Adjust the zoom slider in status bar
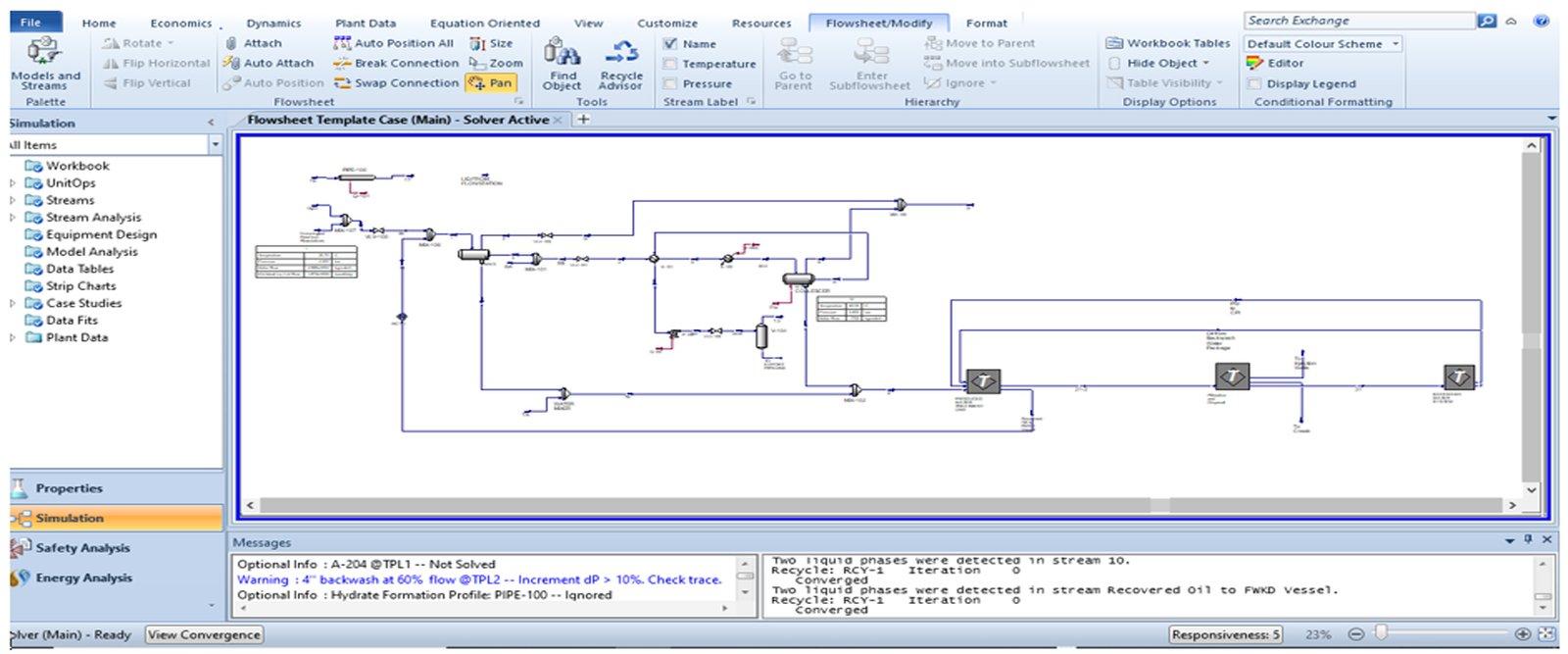Viewport: 1568px width, 654px height. [x=1381, y=633]
